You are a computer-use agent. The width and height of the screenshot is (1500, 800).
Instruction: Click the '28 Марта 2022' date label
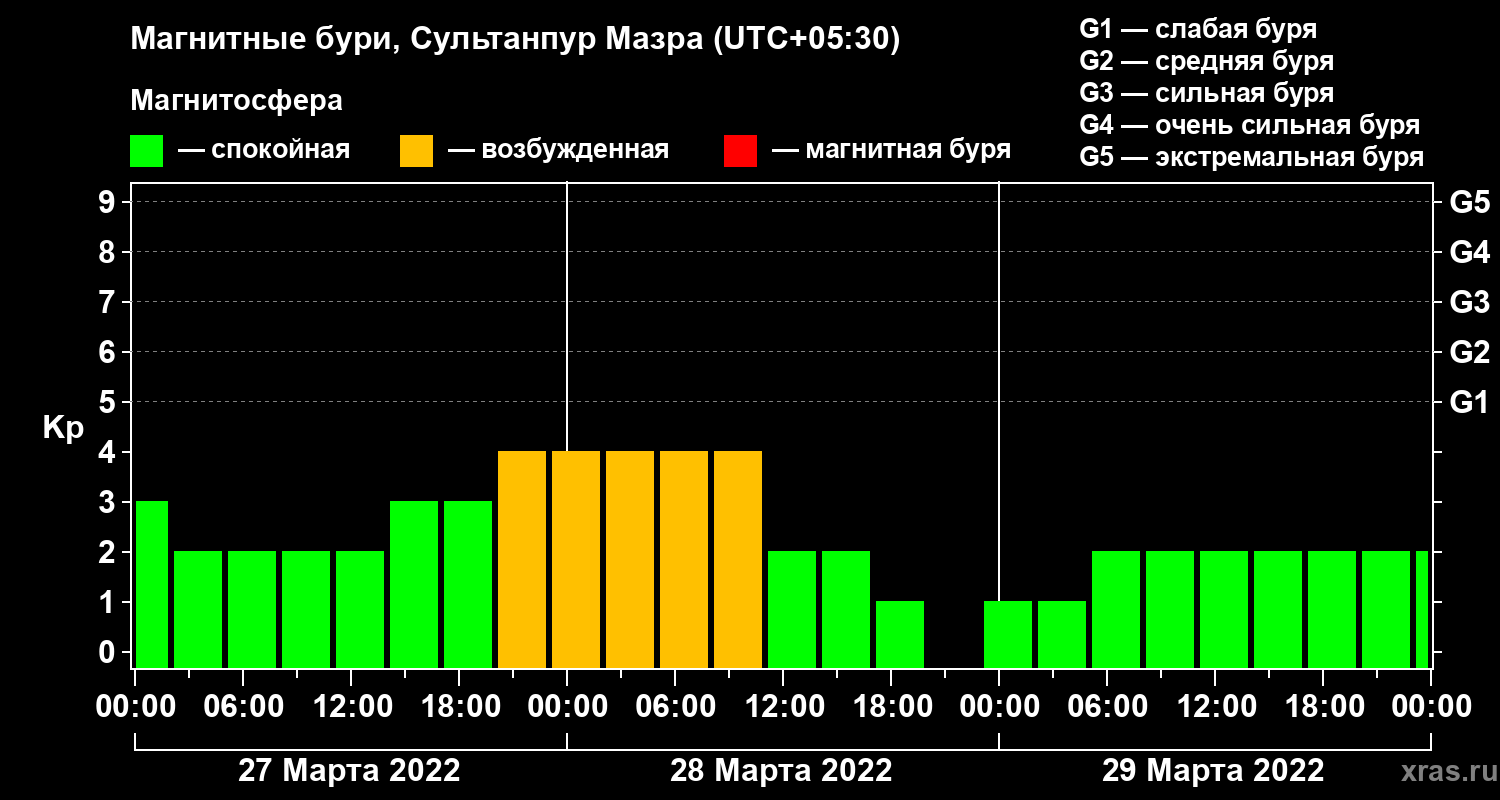click(781, 771)
